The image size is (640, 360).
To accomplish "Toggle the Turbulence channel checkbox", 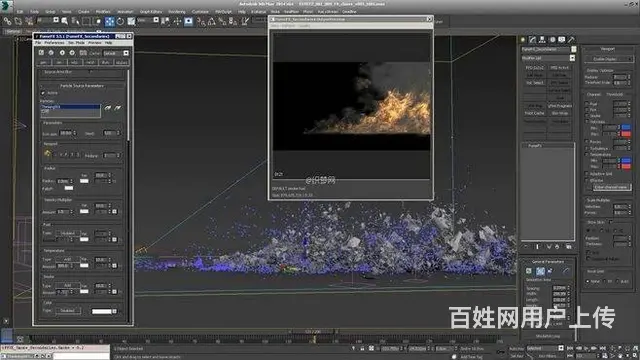I will [x=587, y=148].
